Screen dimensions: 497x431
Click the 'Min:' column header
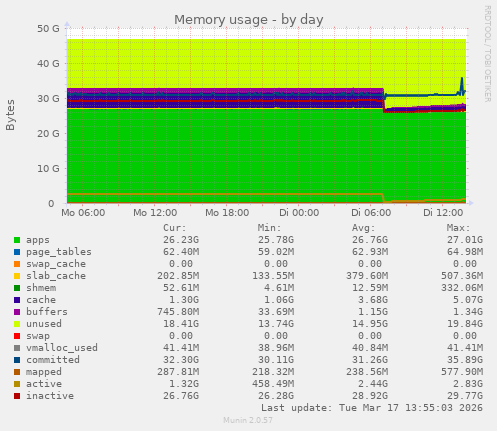point(269,228)
